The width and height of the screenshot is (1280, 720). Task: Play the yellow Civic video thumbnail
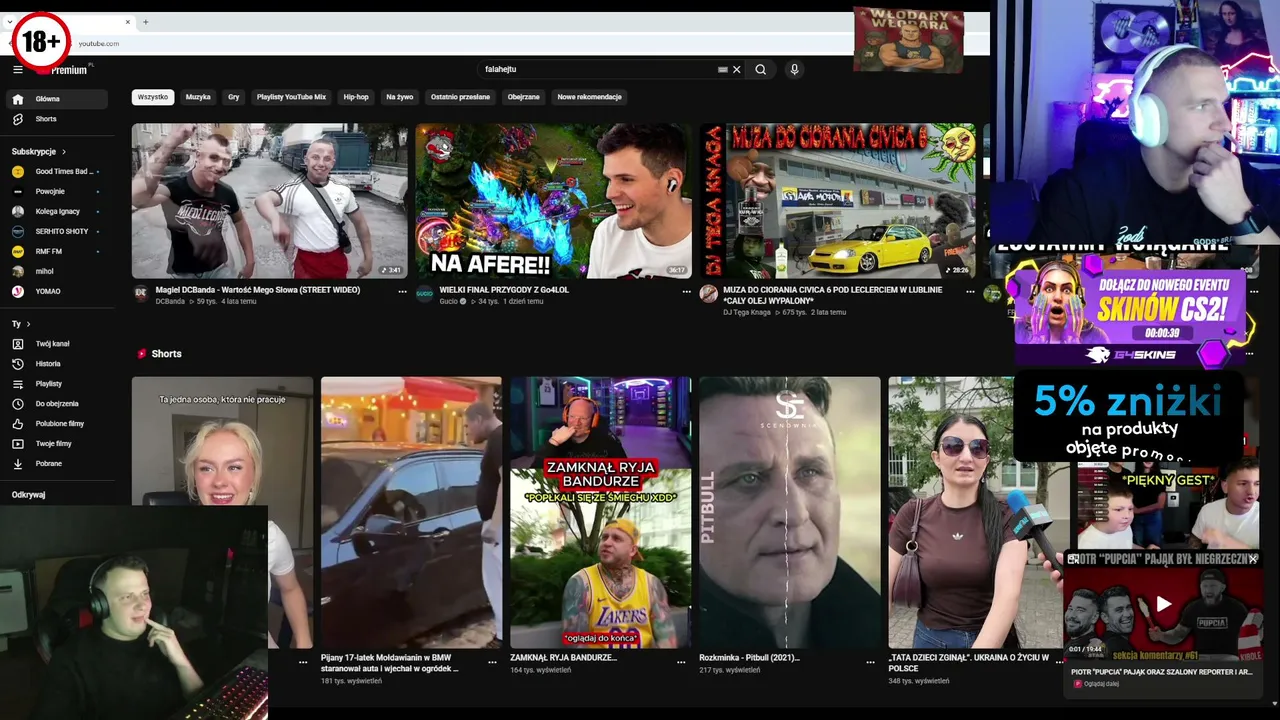click(837, 201)
